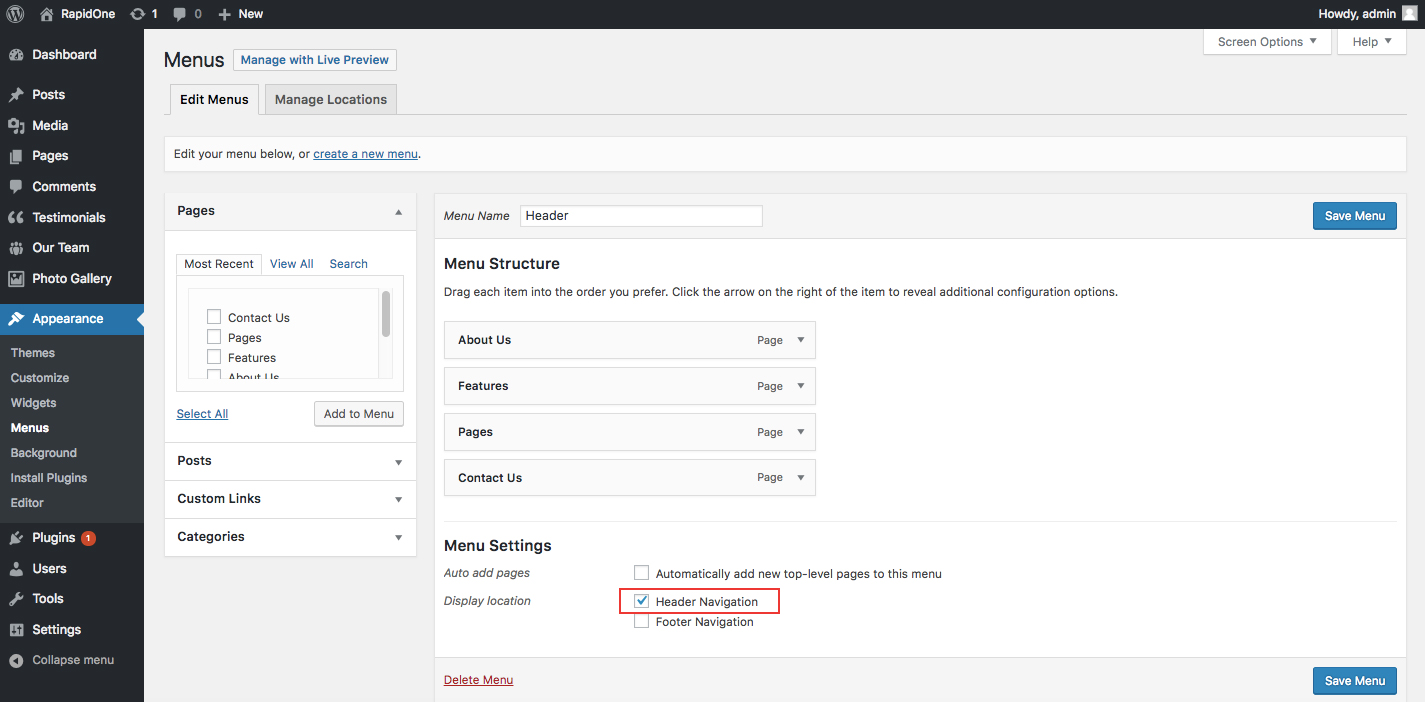The image size is (1425, 702).
Task: Select the View All pages tab
Action: coord(292,264)
